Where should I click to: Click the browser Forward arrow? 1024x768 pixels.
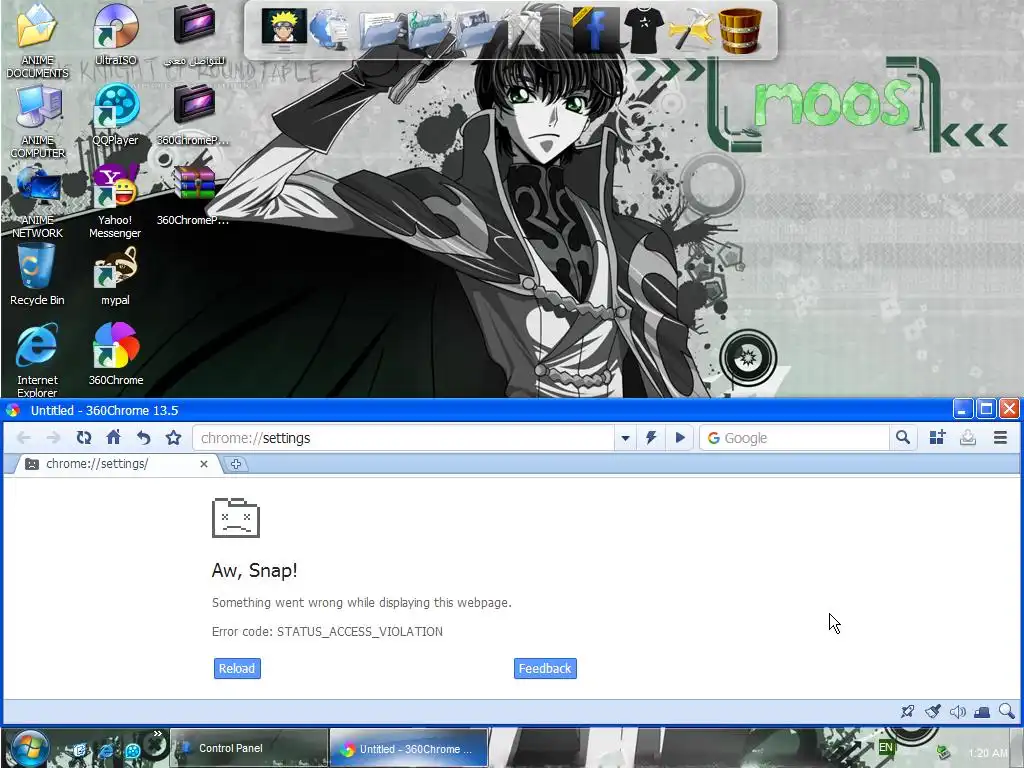pyautogui.click(x=54, y=438)
